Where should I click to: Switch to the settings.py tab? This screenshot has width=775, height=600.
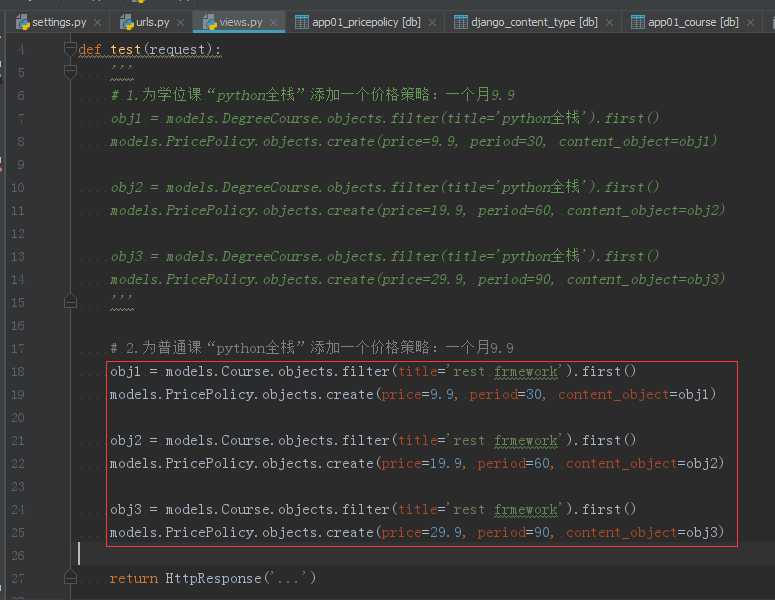point(59,22)
